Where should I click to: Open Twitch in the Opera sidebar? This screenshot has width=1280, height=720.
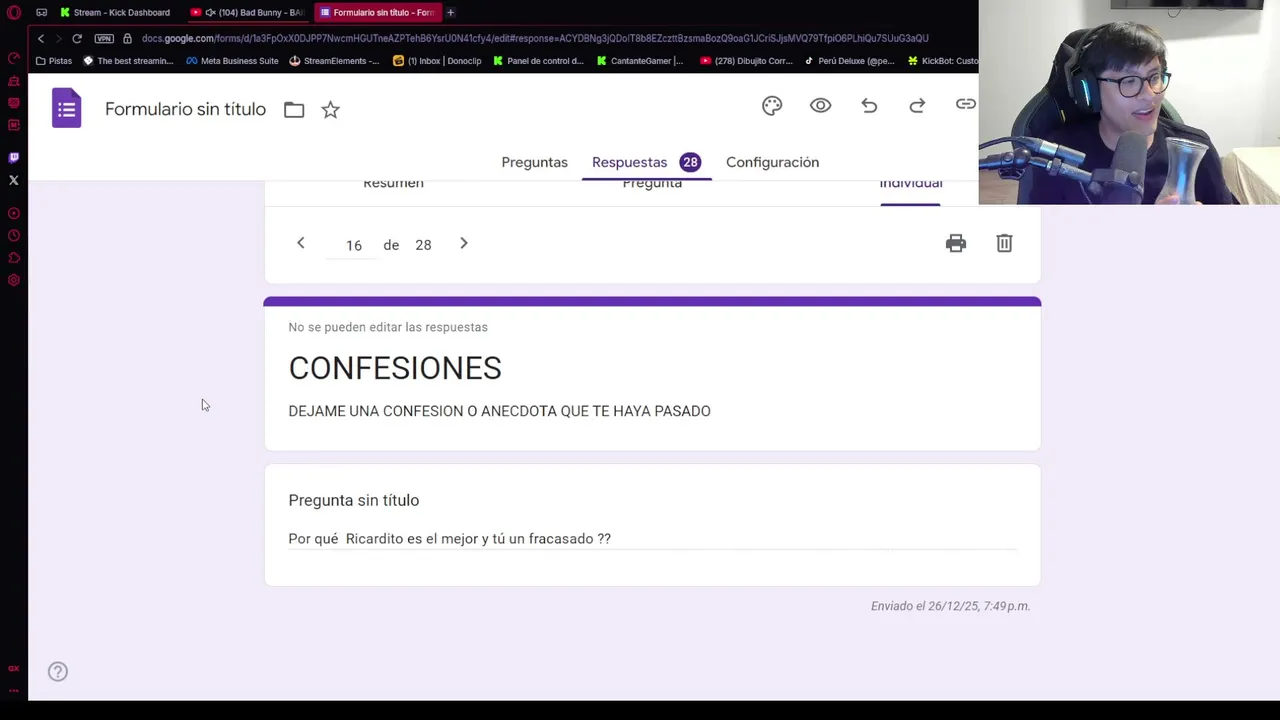tap(14, 158)
